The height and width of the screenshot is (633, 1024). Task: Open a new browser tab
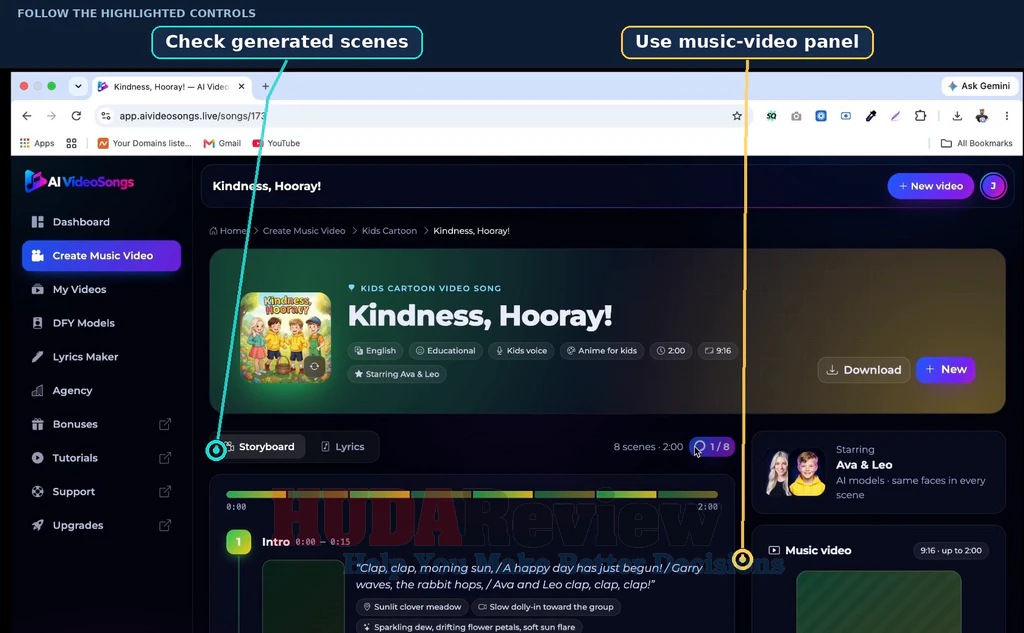point(265,86)
